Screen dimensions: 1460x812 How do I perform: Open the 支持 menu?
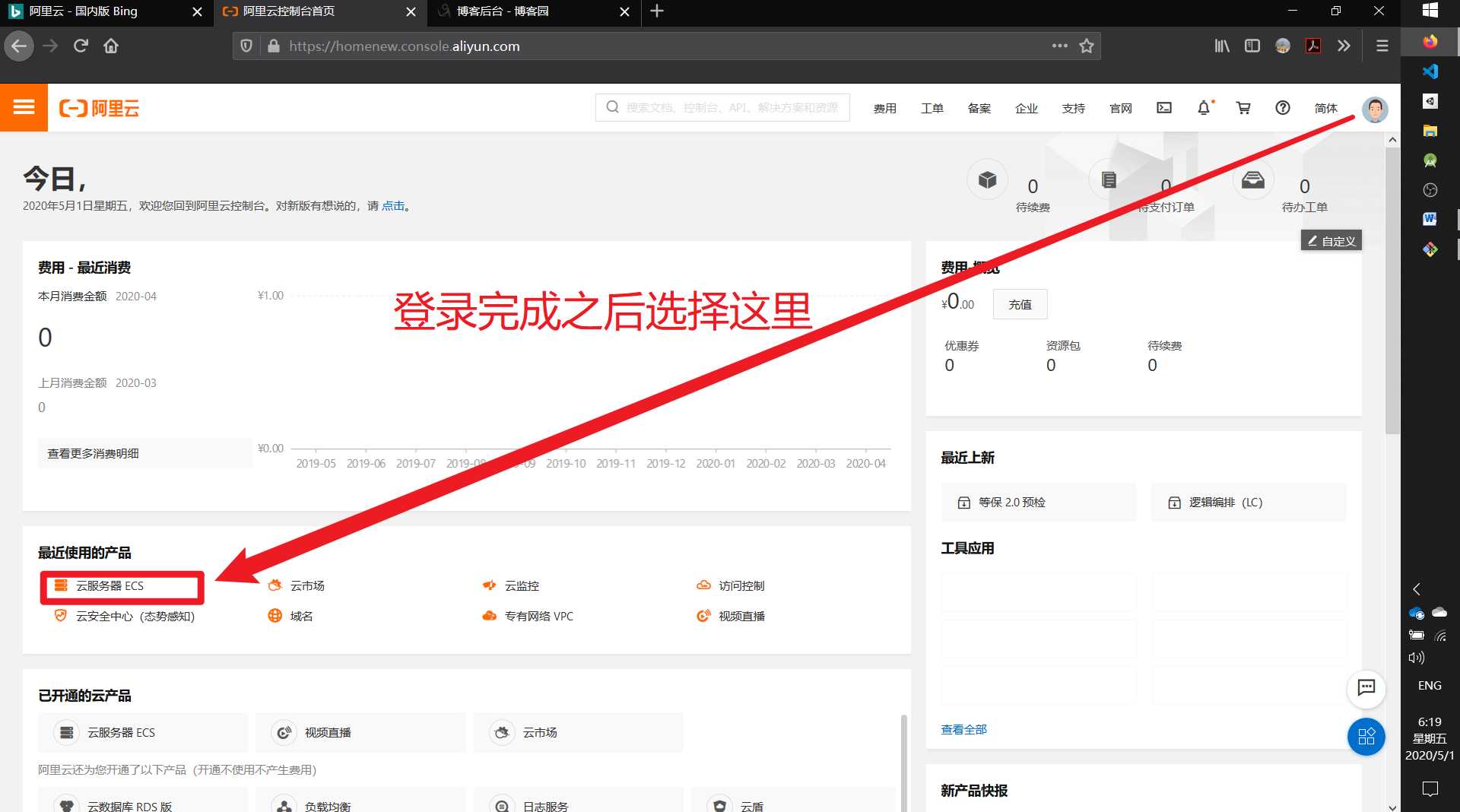coord(1073,108)
